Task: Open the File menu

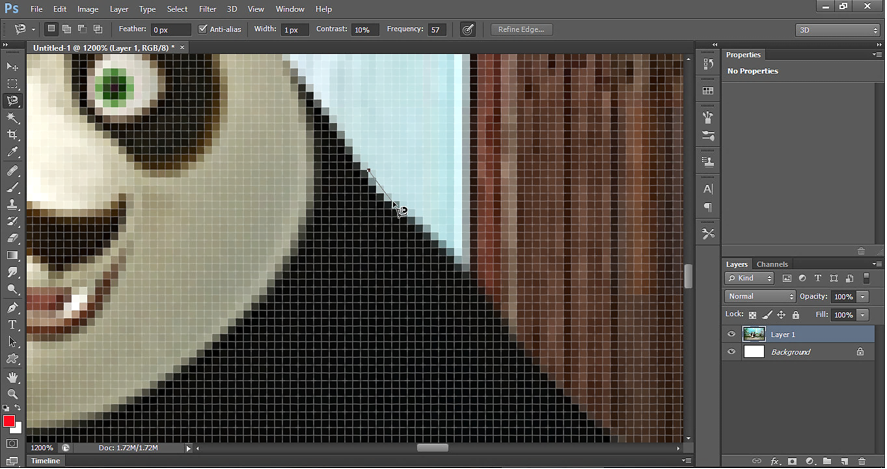Action: 36,9
